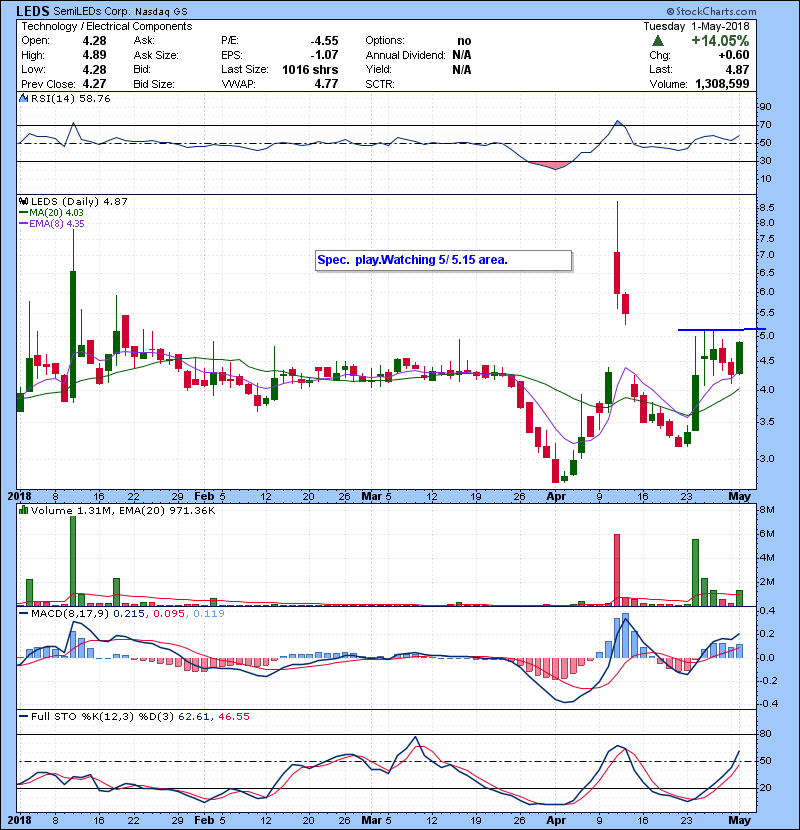Click the Volume figure 1,308,599
The image size is (800, 830).
[722, 84]
